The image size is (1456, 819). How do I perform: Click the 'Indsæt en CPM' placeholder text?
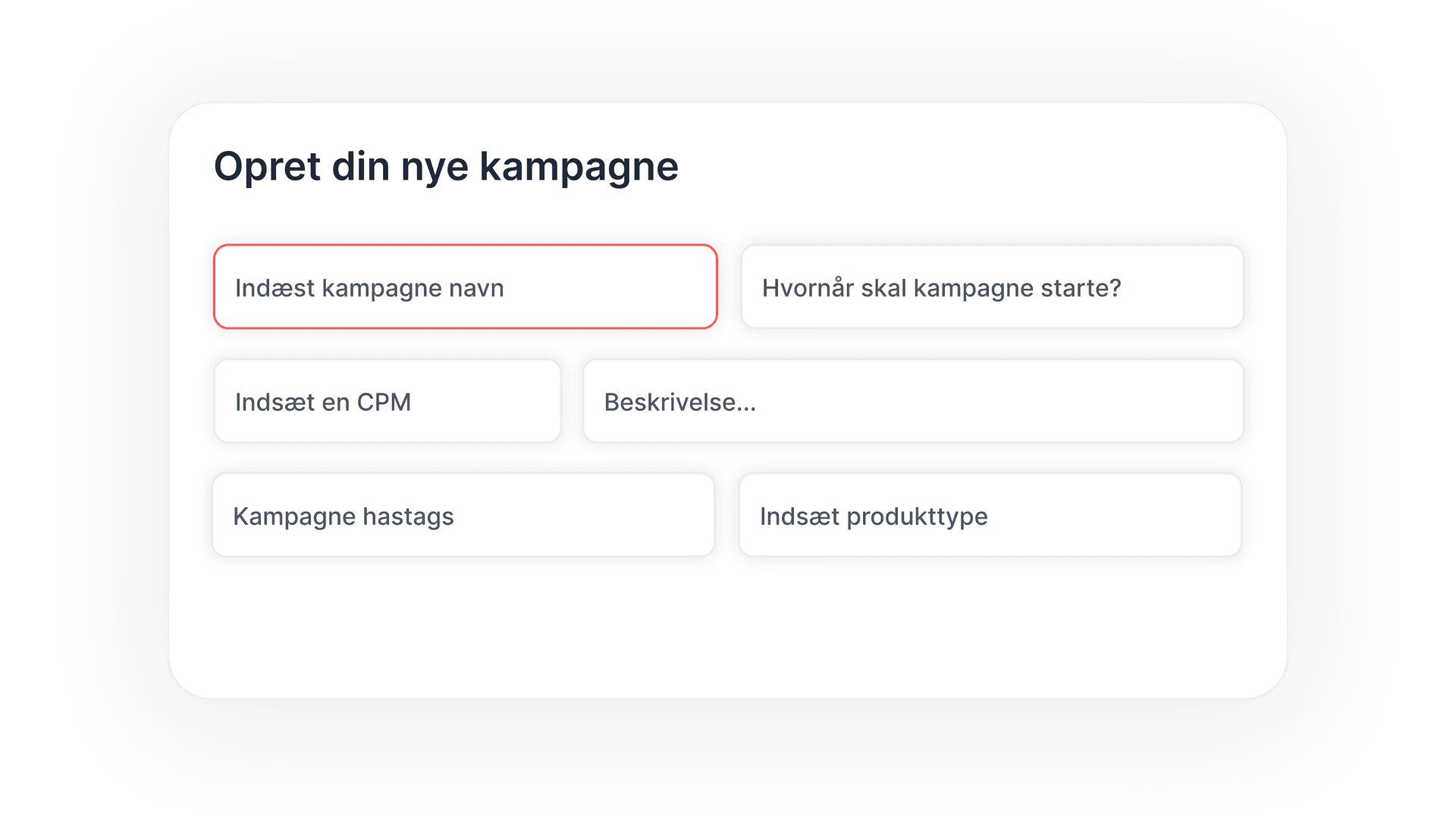pyautogui.click(x=323, y=402)
